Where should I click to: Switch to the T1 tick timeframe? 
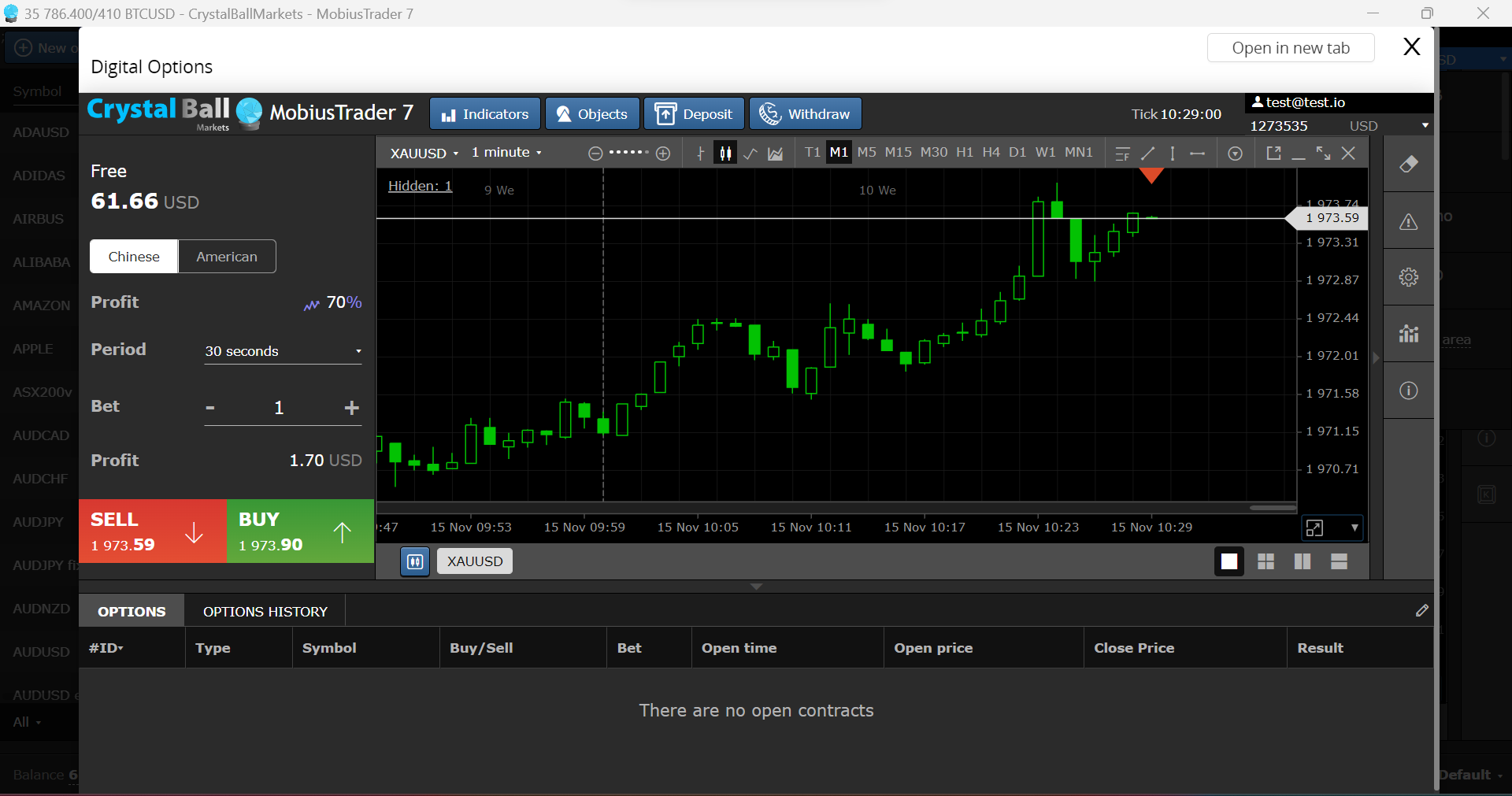point(813,153)
